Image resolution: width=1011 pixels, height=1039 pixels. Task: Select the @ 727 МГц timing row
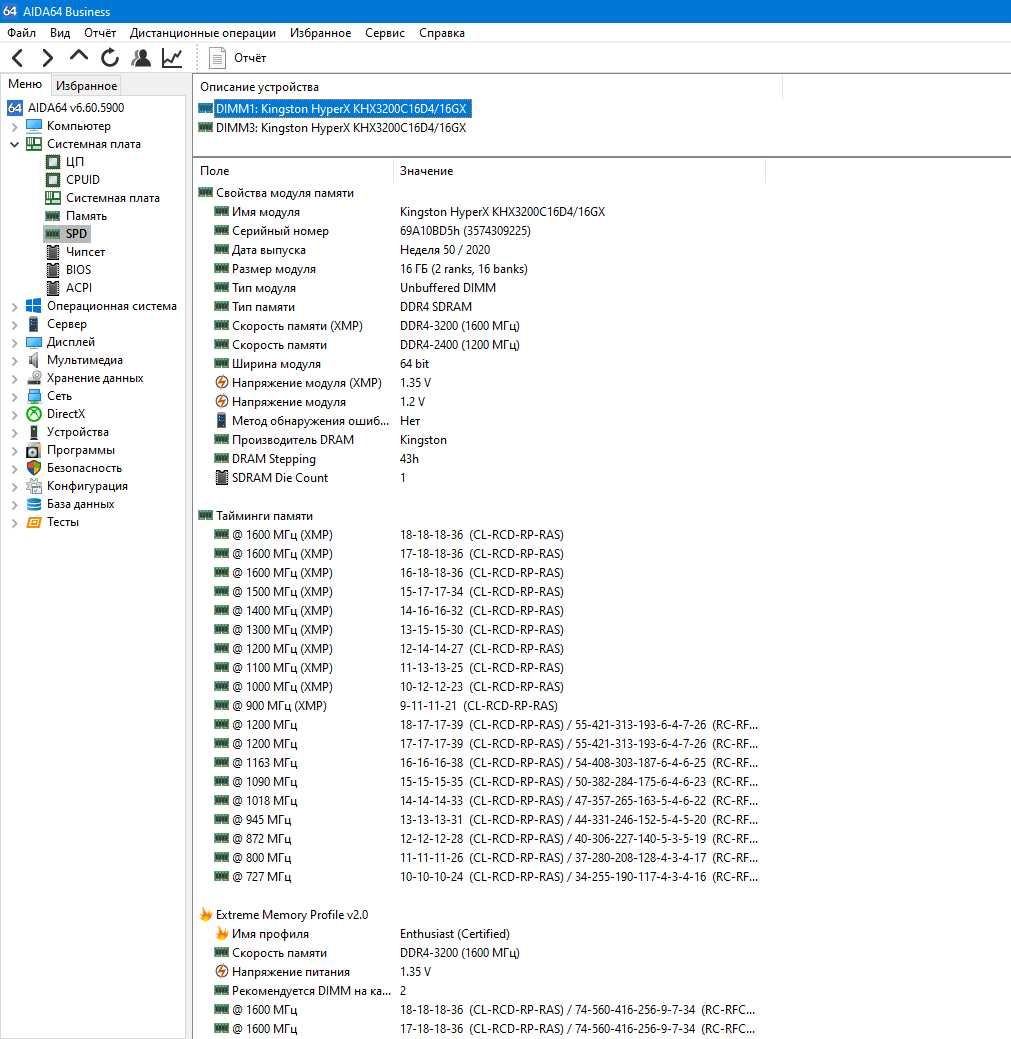pyautogui.click(x=486, y=877)
